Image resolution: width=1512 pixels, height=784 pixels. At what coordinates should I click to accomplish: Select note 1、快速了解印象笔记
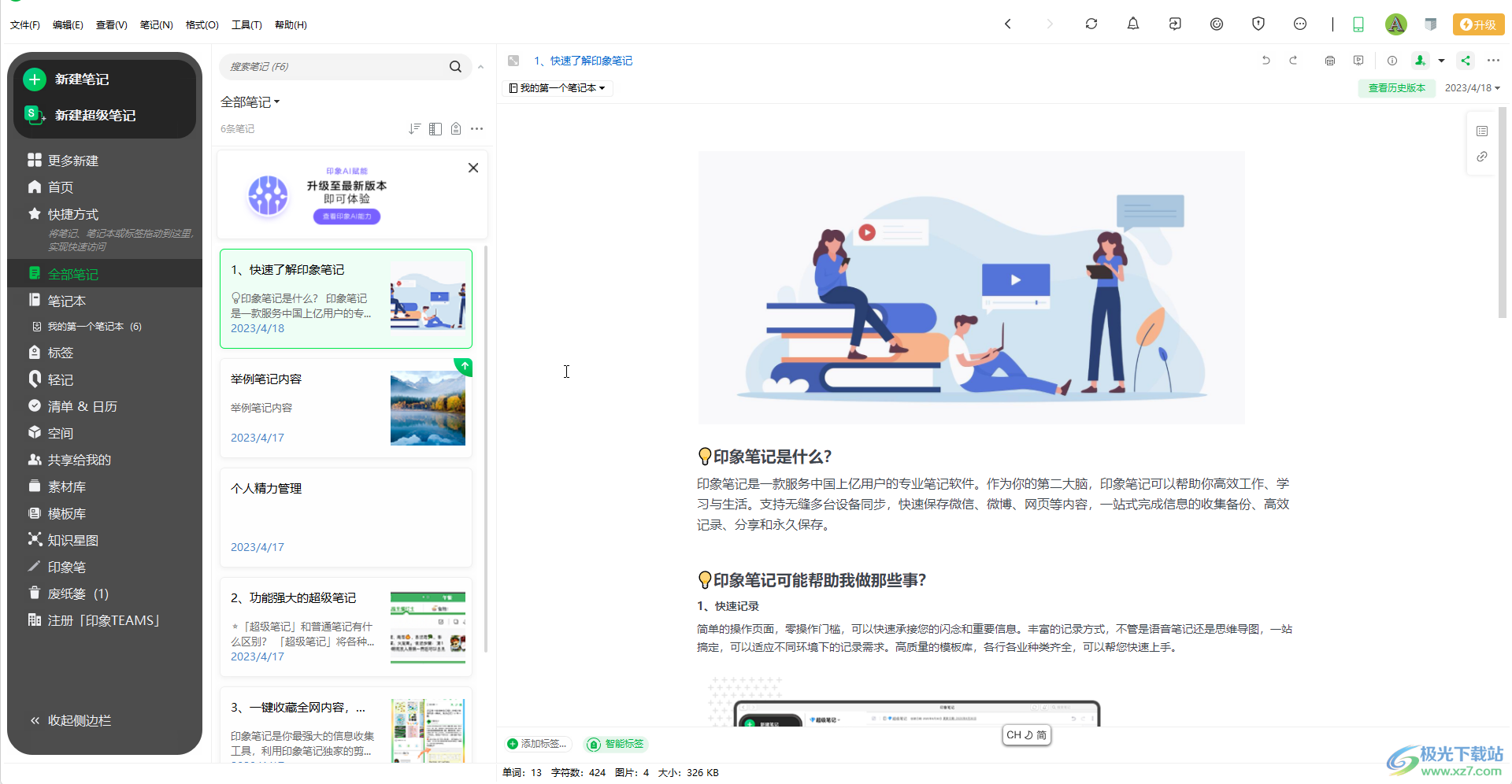click(x=346, y=298)
